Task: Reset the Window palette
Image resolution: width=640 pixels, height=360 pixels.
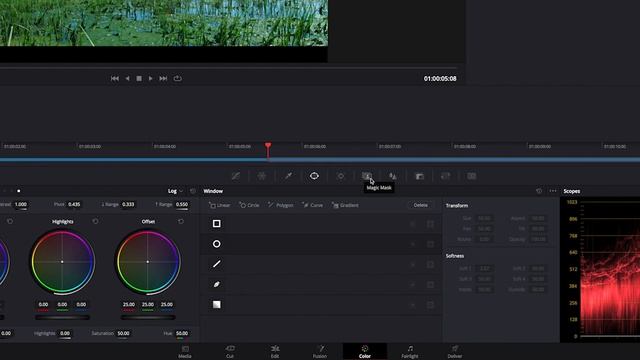Action: coord(539,191)
